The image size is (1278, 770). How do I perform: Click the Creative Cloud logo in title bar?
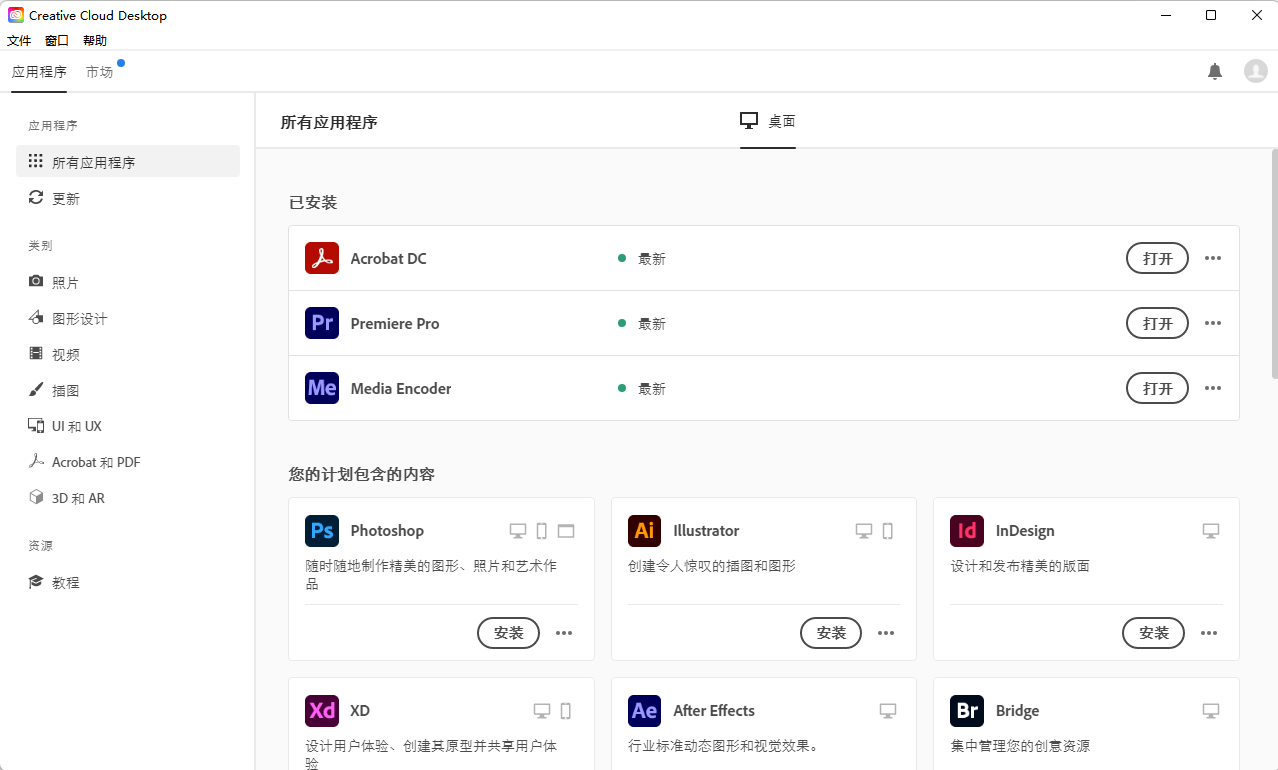click(16, 15)
